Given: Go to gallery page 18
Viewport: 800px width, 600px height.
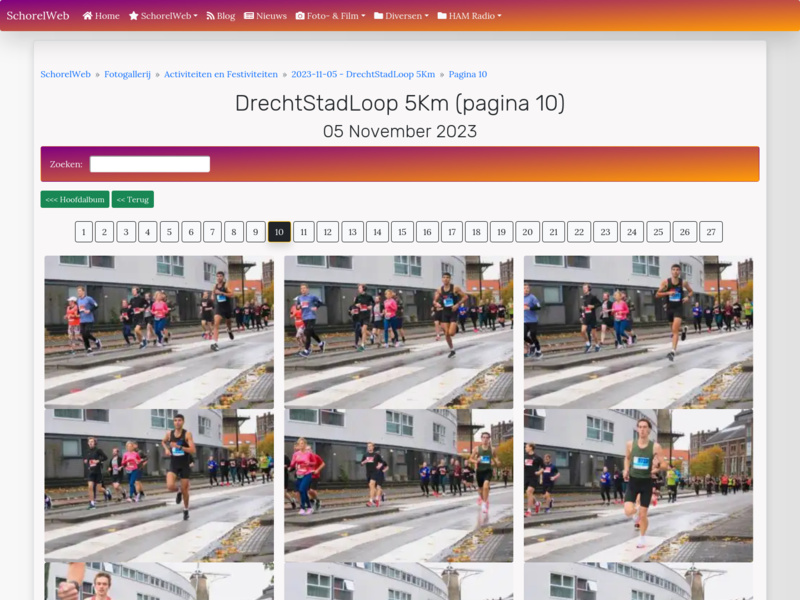Looking at the screenshot, I should (x=477, y=232).
